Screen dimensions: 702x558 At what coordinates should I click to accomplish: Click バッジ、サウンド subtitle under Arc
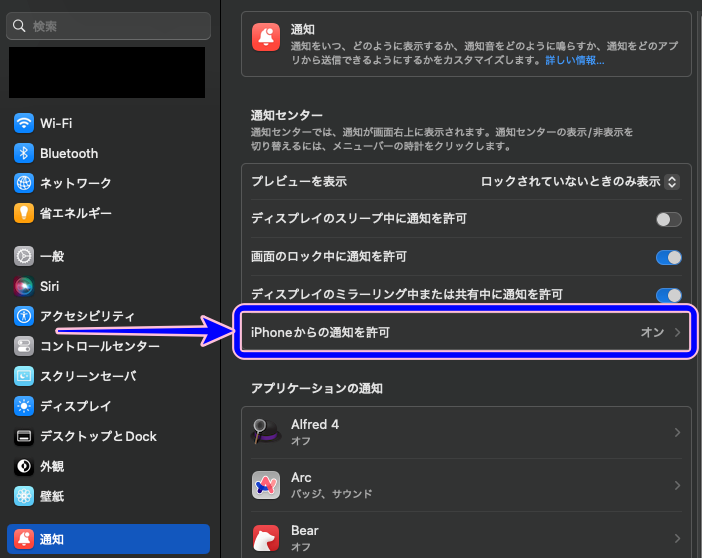331,494
